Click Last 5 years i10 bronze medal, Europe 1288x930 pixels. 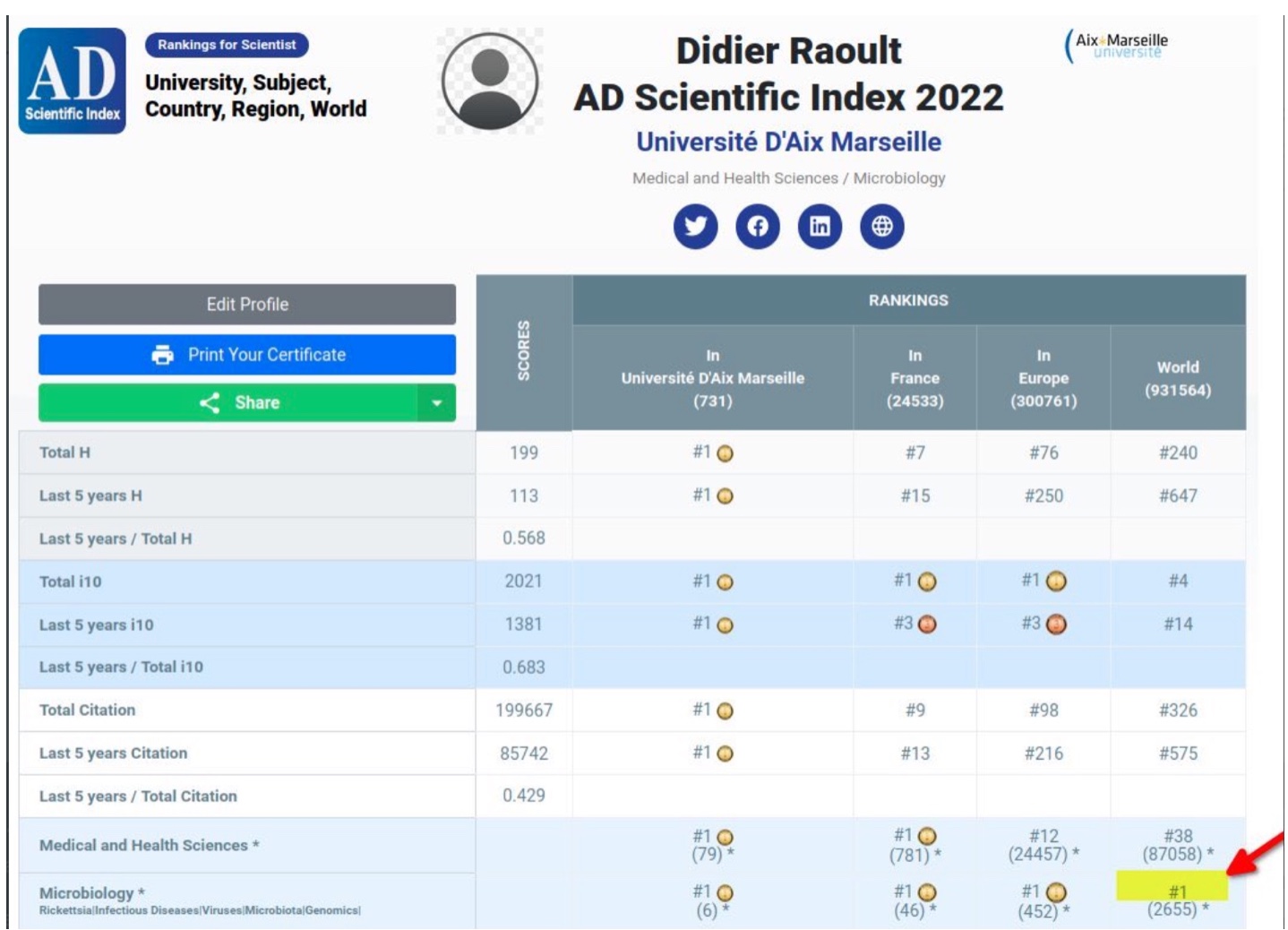click(x=1056, y=624)
